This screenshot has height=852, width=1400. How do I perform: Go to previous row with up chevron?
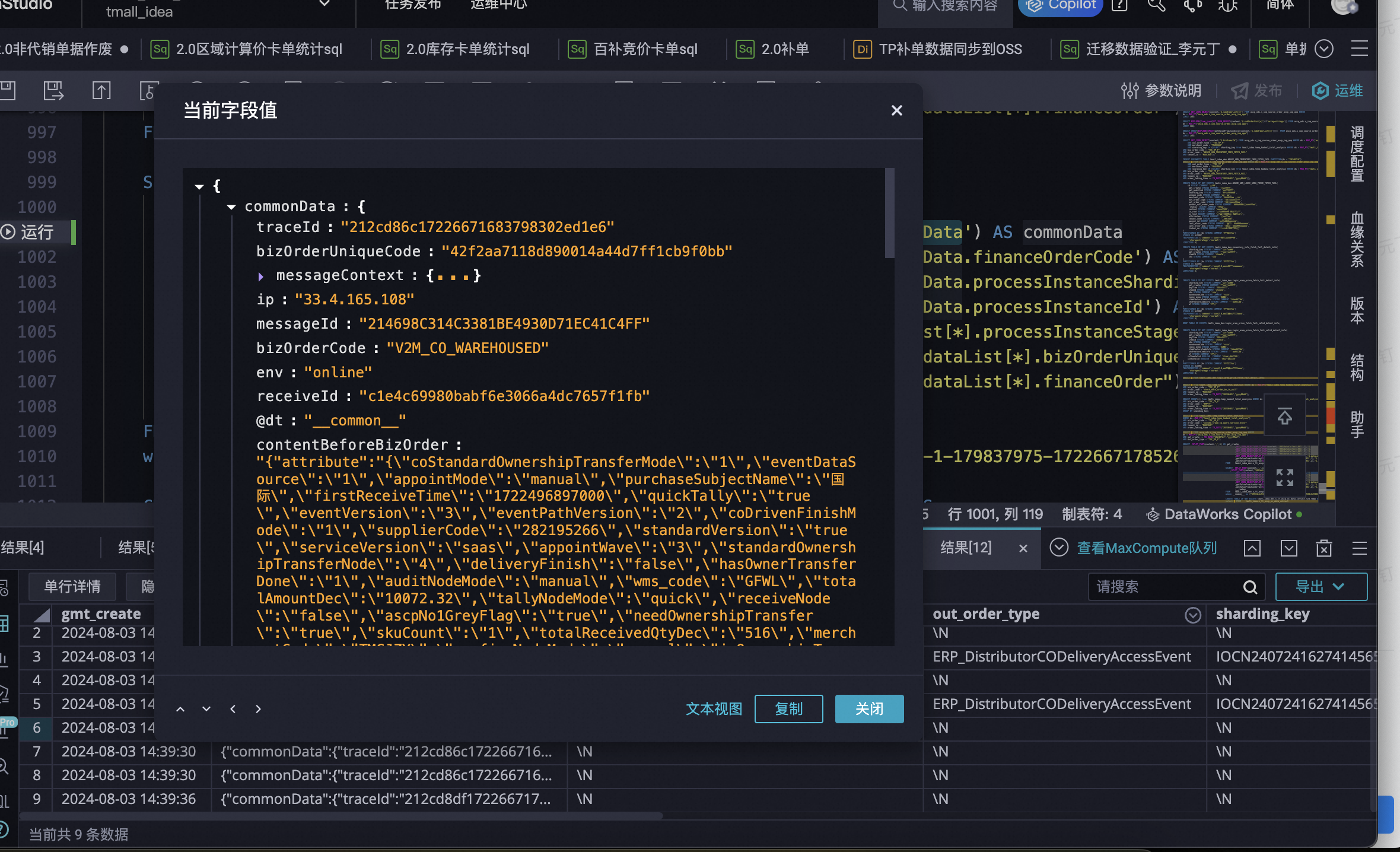[180, 709]
